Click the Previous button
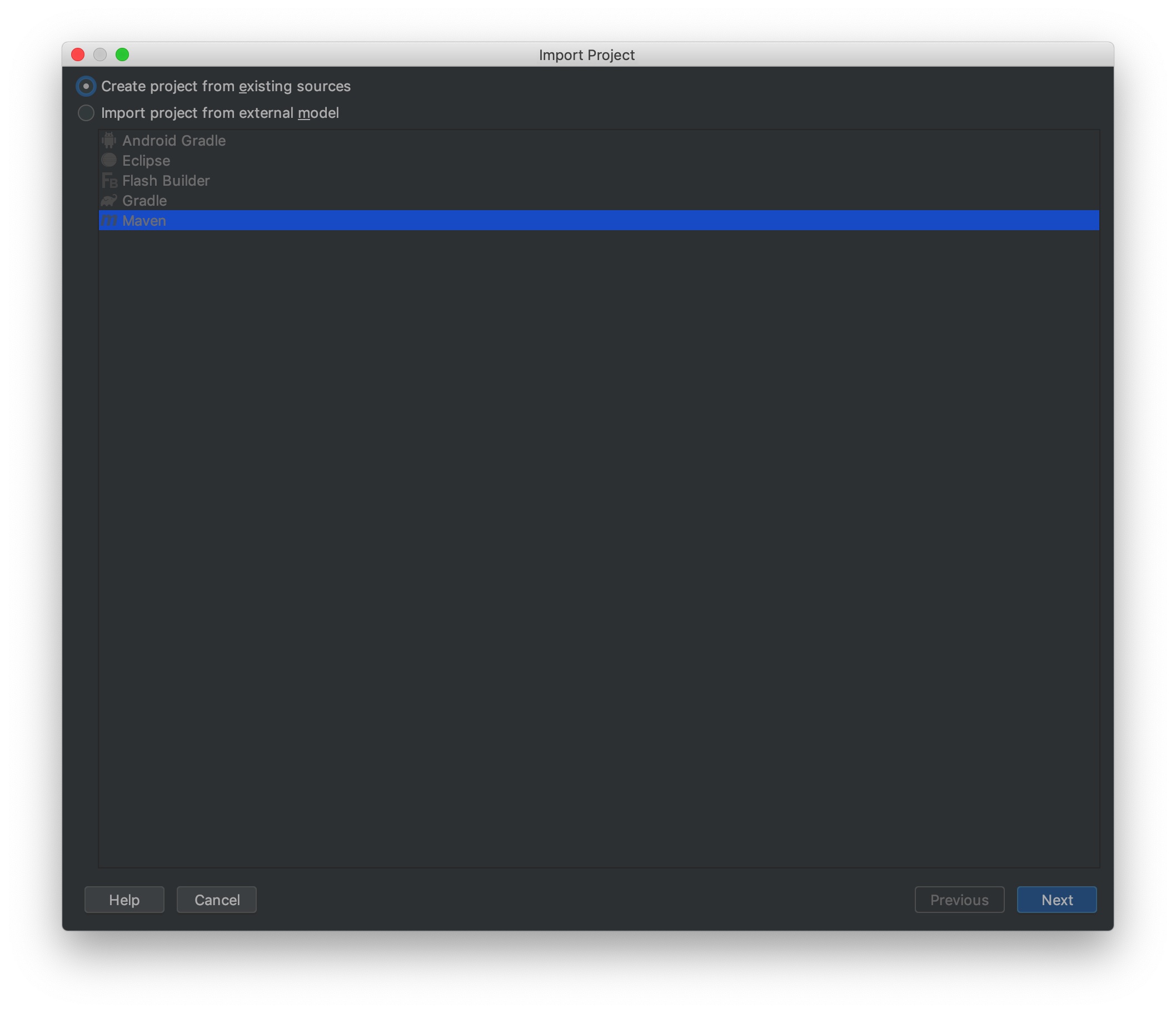Viewport: 1176px width, 1013px height. click(959, 900)
